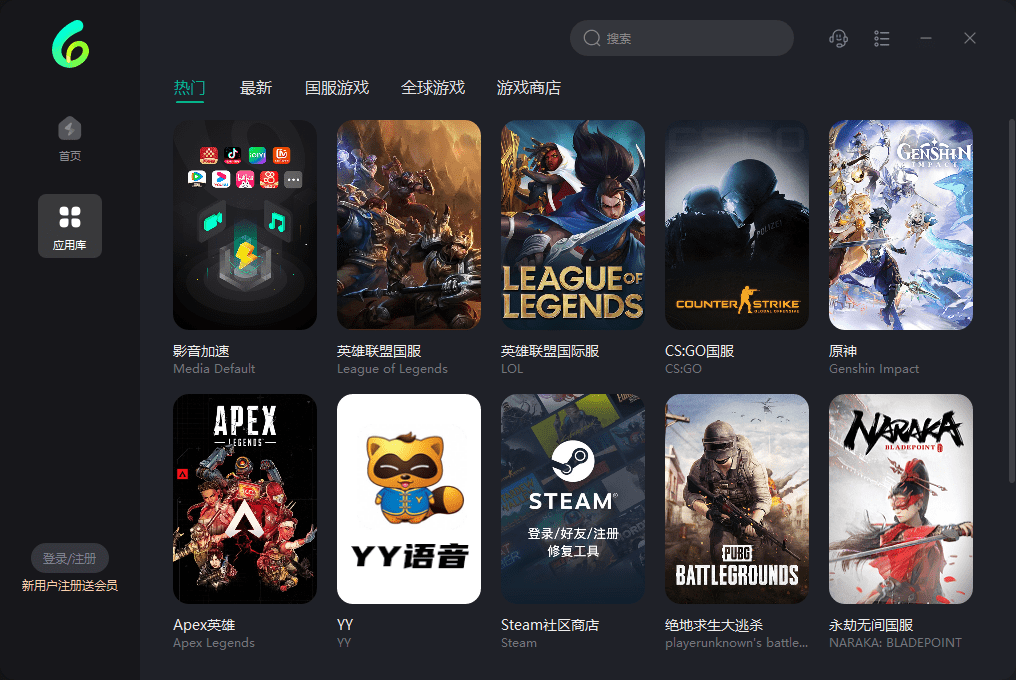The width and height of the screenshot is (1016, 680).
Task: Click the green app logo
Action: pos(70,43)
